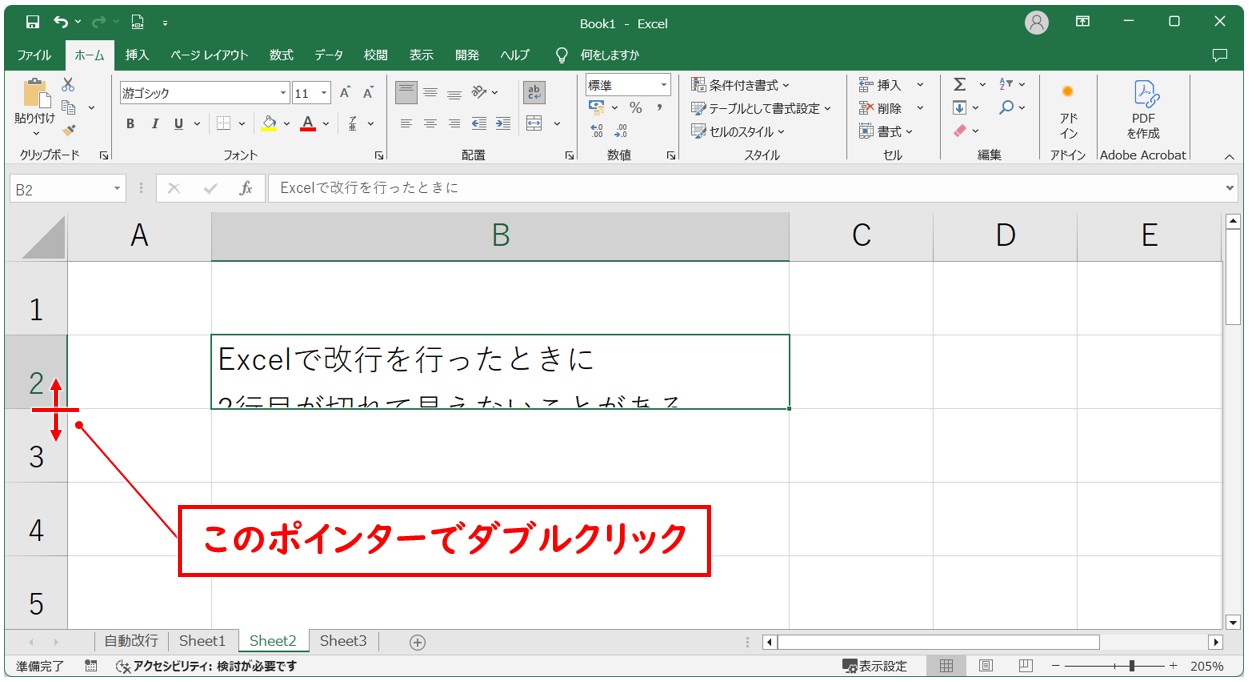Screen dimensions: 1250x682
Task: Toggle Italic formatting
Action: click(155, 124)
